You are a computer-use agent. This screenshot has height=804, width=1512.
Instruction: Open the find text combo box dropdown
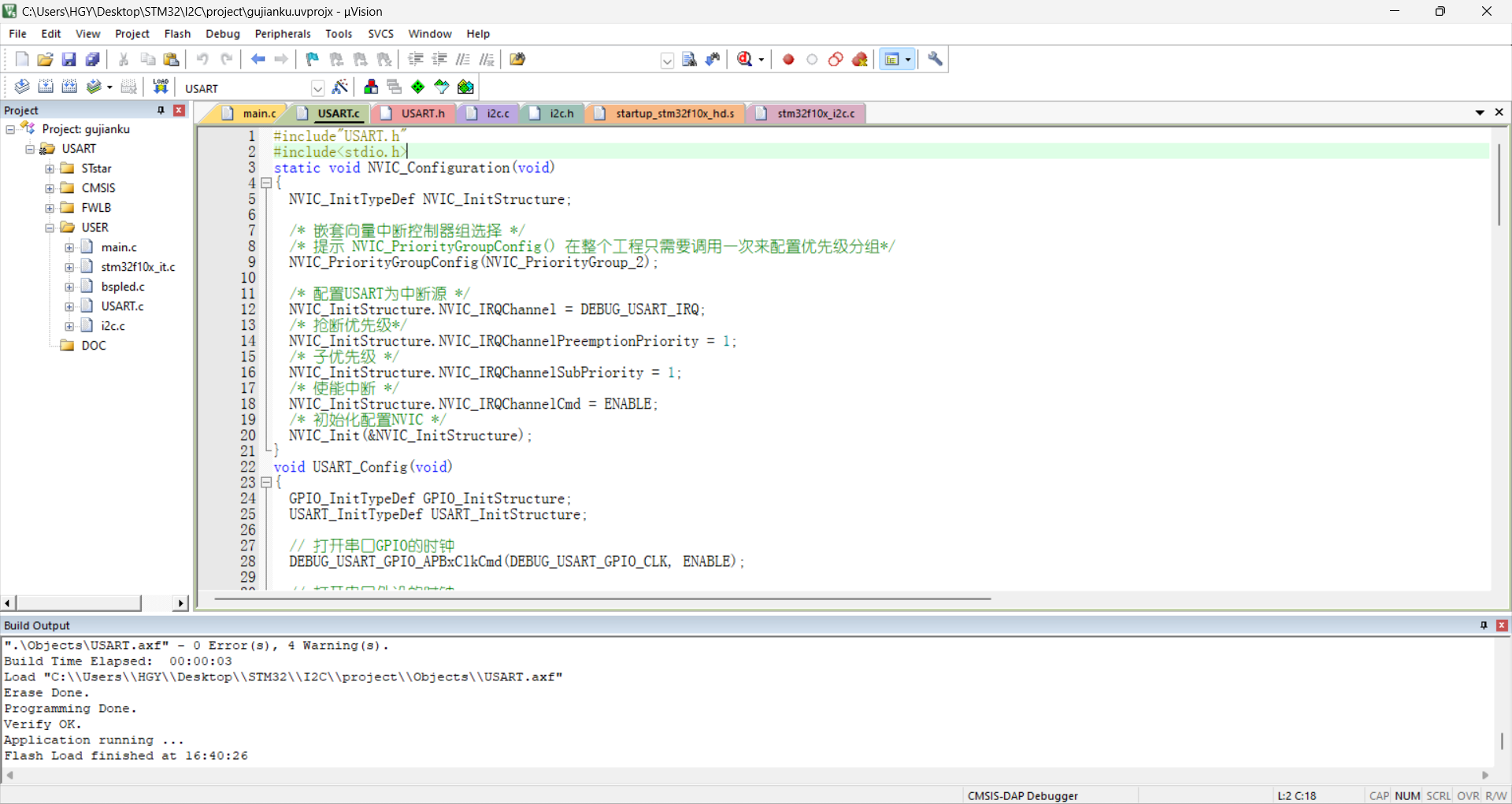point(667,61)
